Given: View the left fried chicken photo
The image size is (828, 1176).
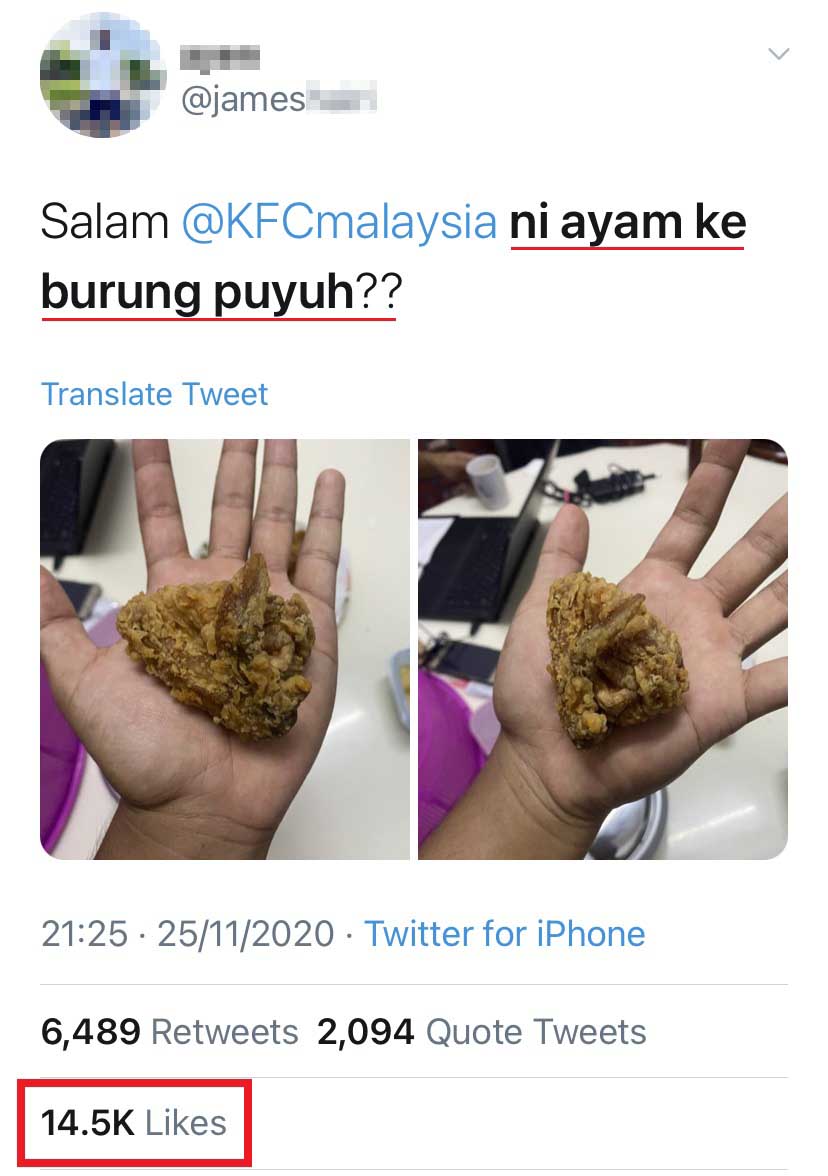Looking at the screenshot, I should pyautogui.click(x=225, y=650).
